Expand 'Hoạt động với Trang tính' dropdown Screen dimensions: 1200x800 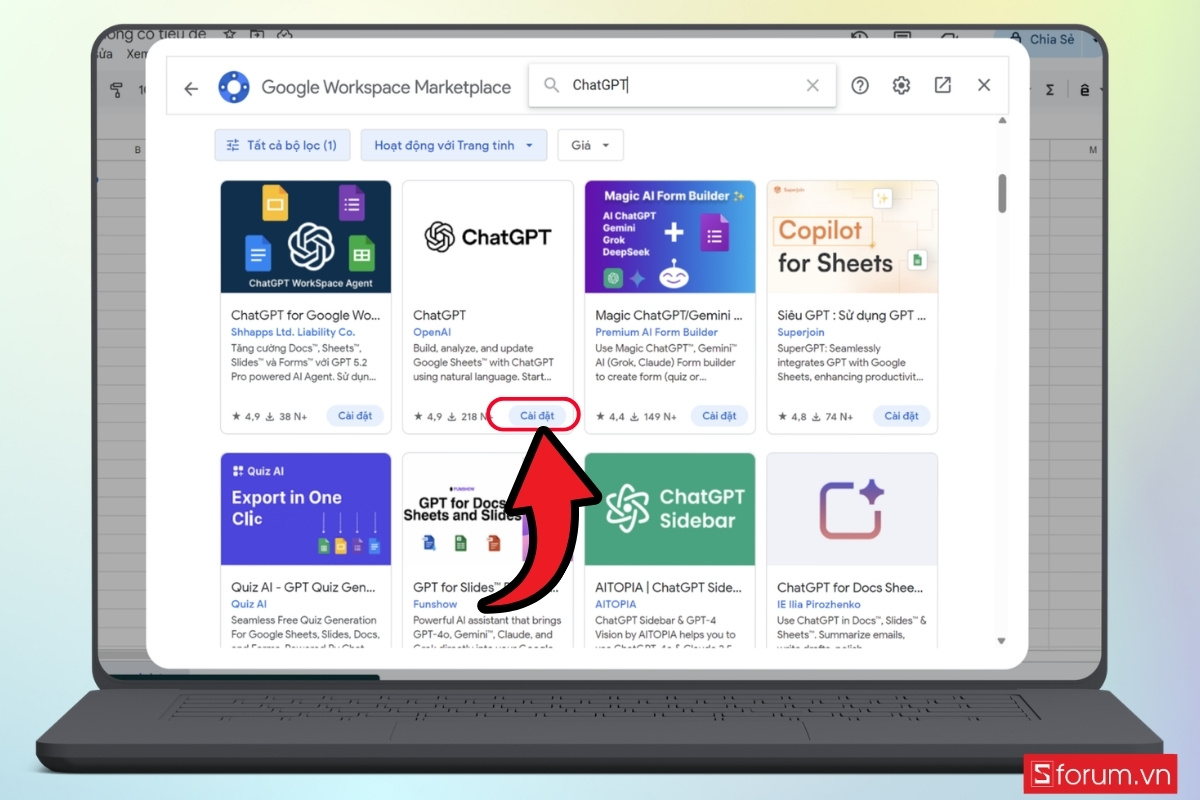454,145
